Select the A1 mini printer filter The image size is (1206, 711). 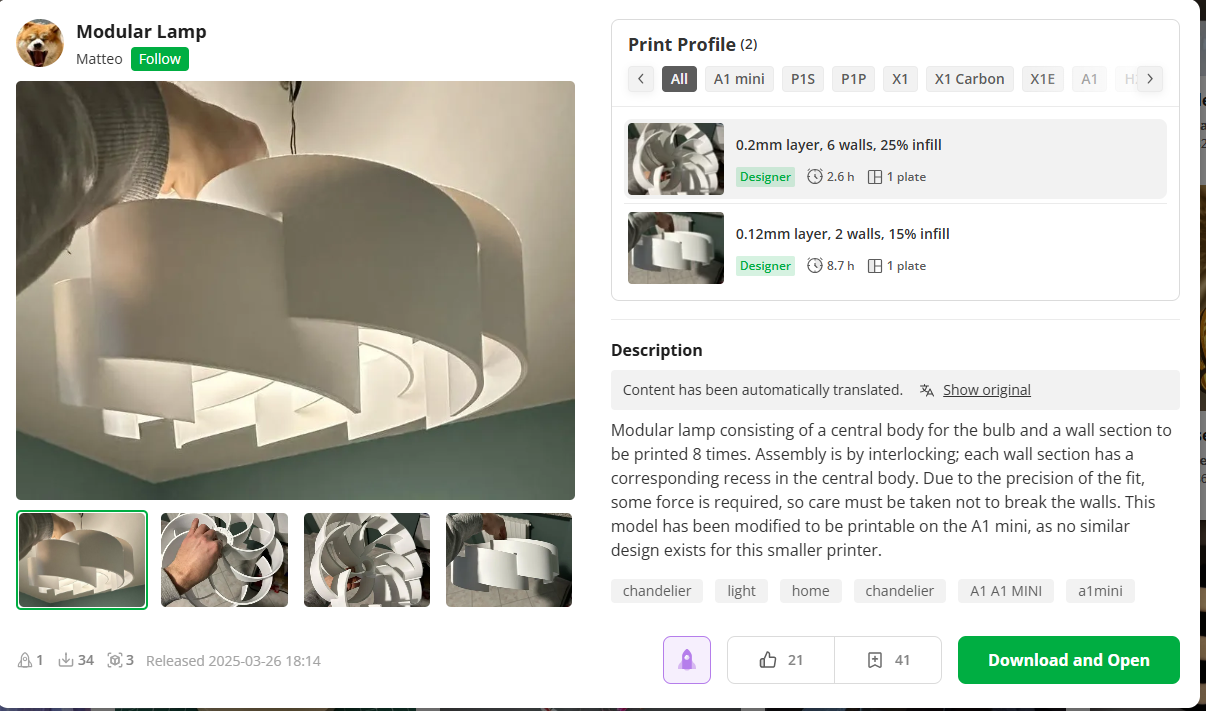(739, 79)
